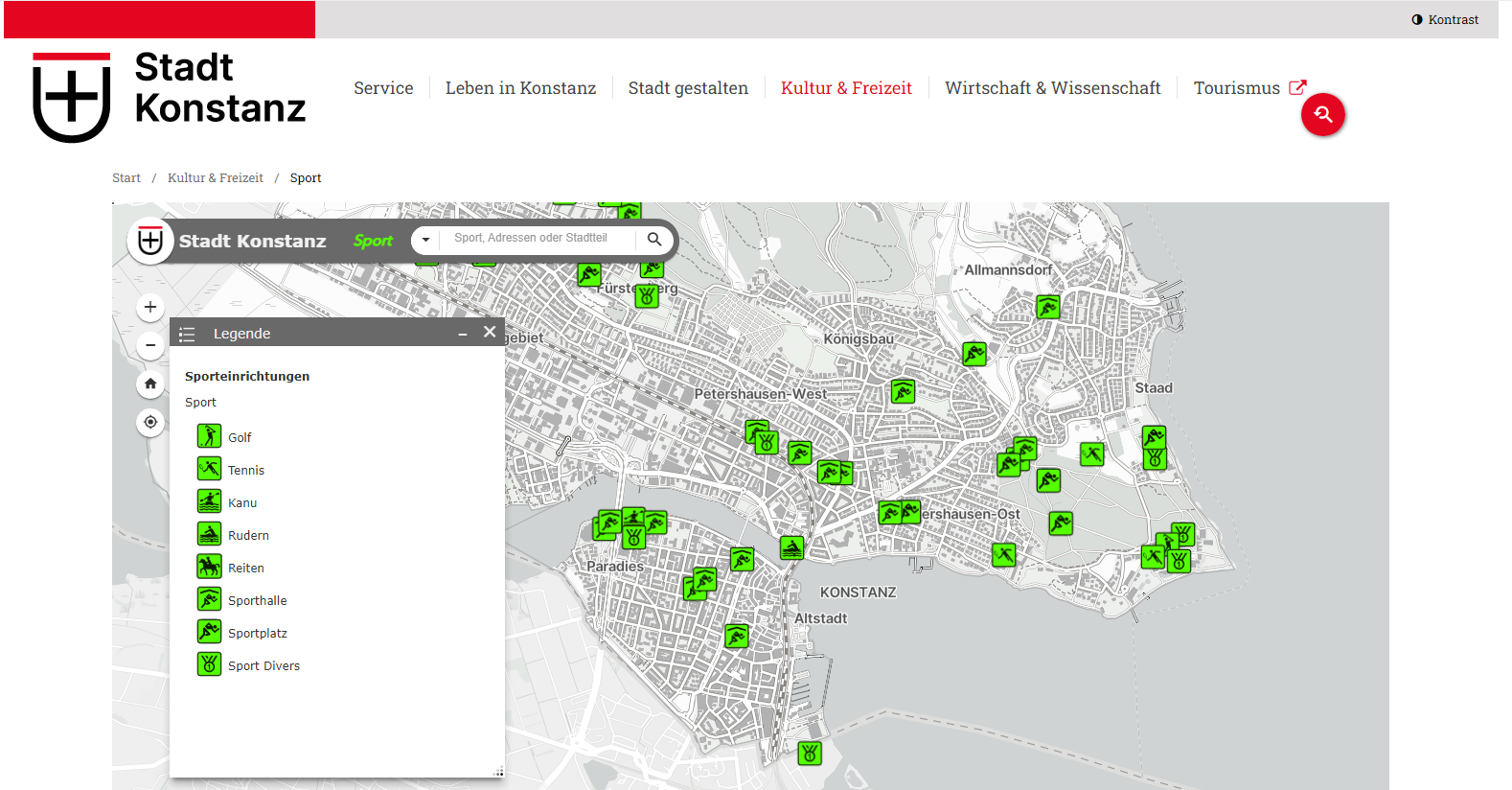Click the Legende list icon

(x=187, y=335)
